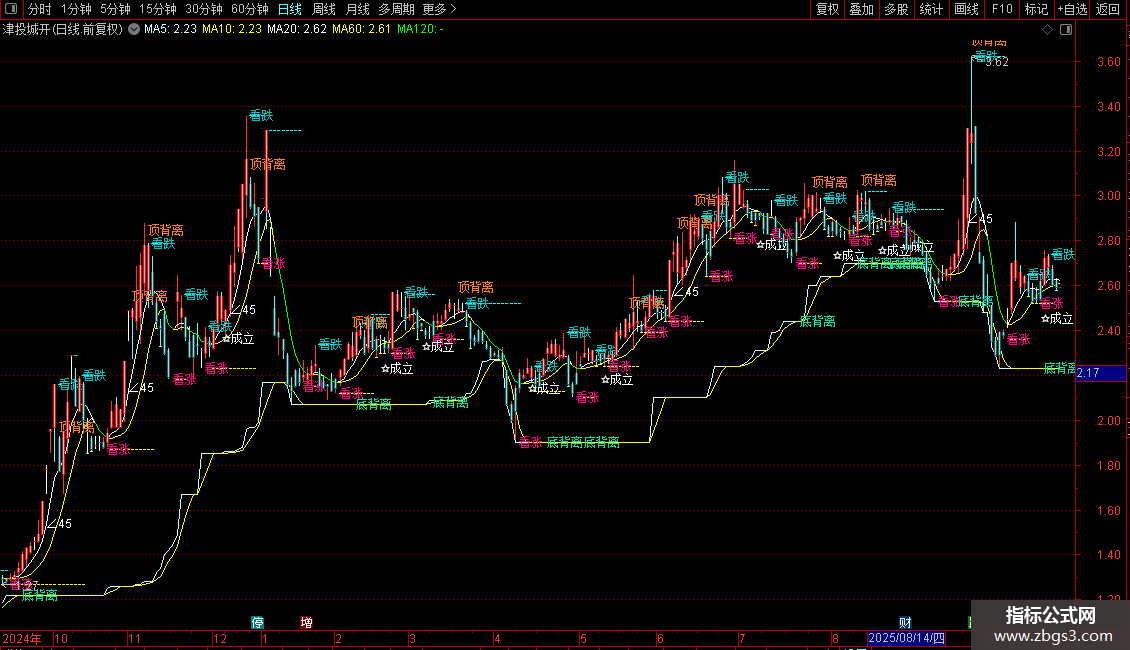The width and height of the screenshot is (1130, 650).
Task: Click the 多股 multi-stock button
Action: 896,9
